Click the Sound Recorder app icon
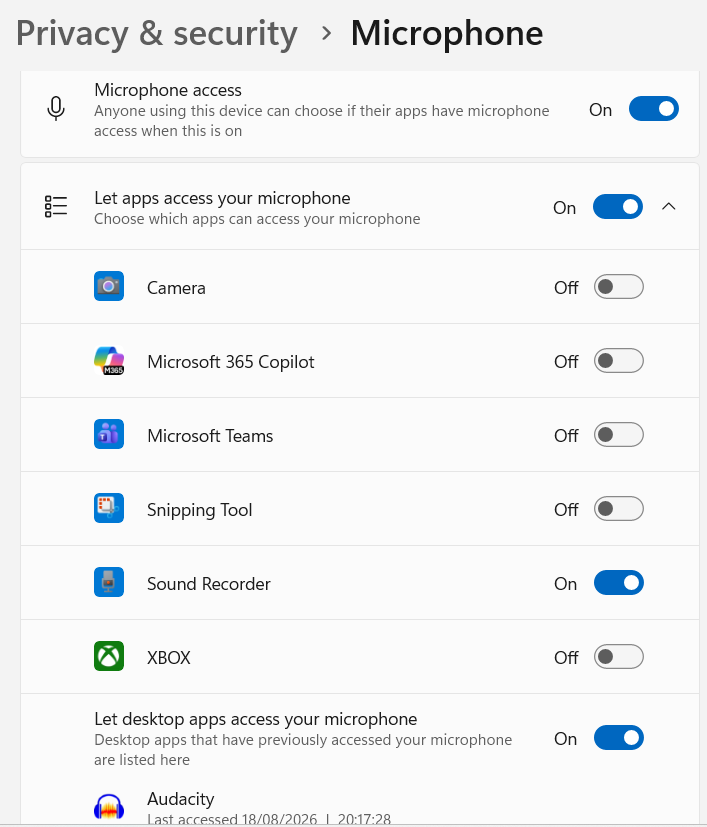Viewport: 707px width, 827px height. [x=109, y=582]
